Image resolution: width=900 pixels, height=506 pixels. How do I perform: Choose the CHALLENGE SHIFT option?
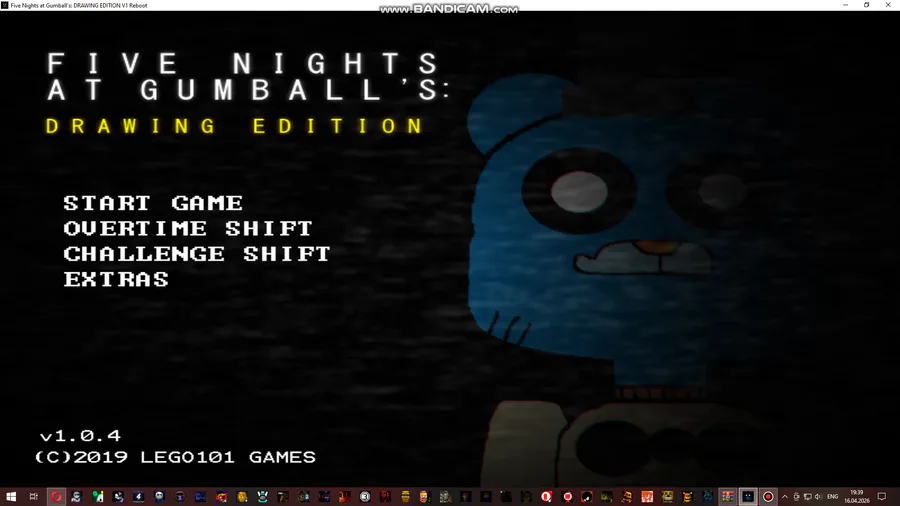[x=197, y=254]
